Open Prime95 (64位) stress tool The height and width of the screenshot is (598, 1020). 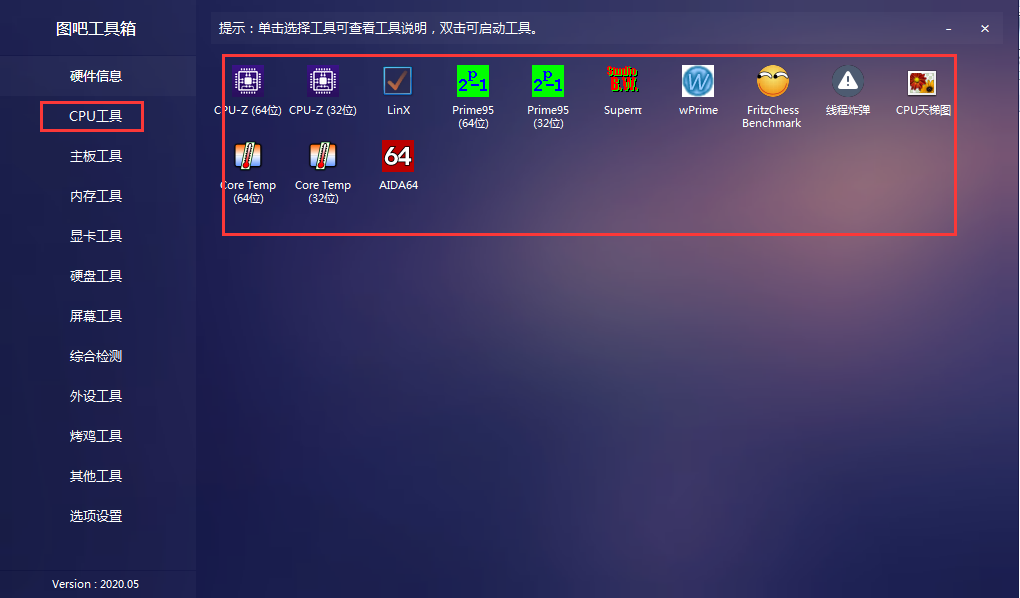(x=472, y=85)
